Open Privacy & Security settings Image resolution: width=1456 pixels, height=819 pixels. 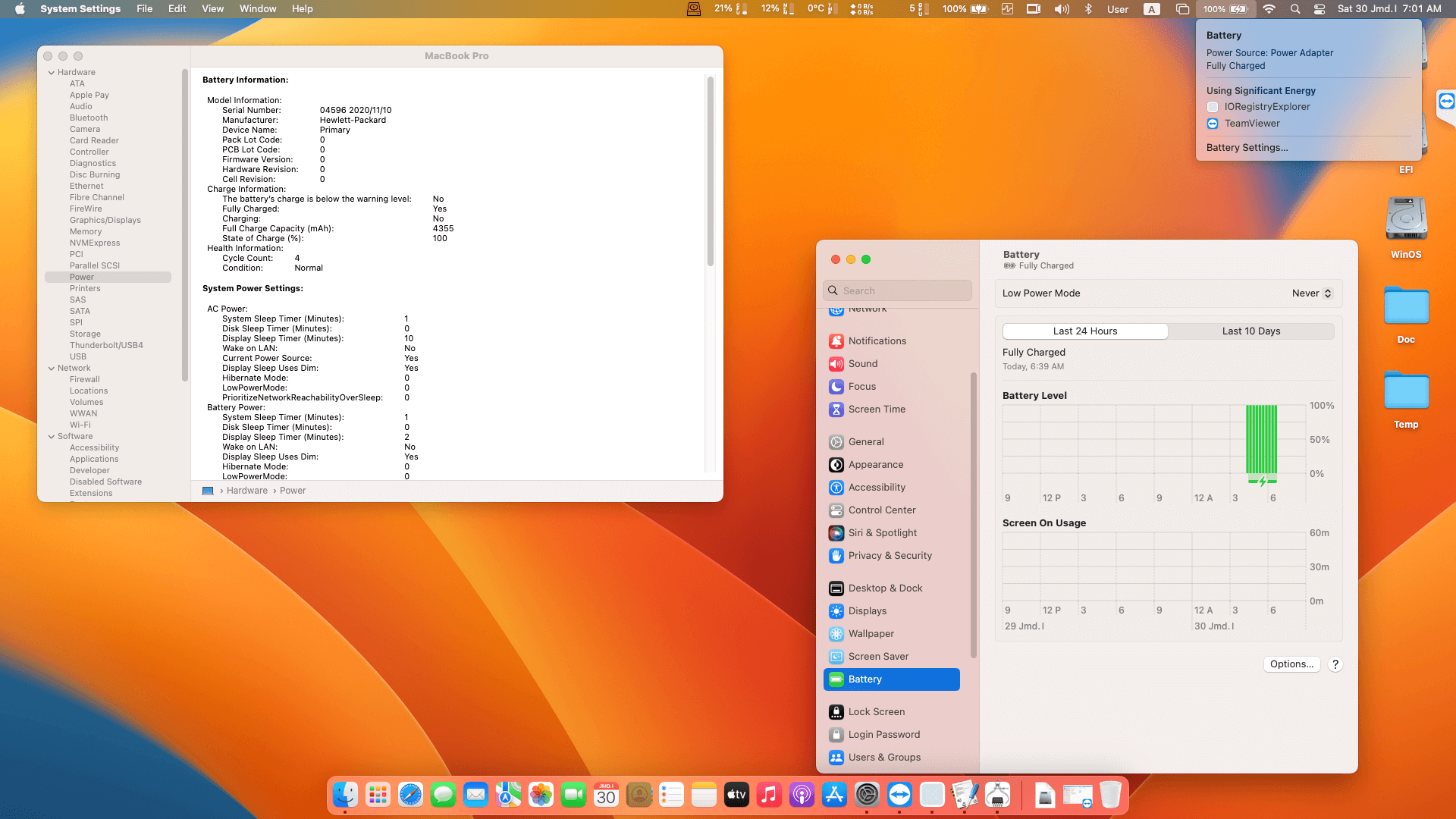click(x=890, y=556)
